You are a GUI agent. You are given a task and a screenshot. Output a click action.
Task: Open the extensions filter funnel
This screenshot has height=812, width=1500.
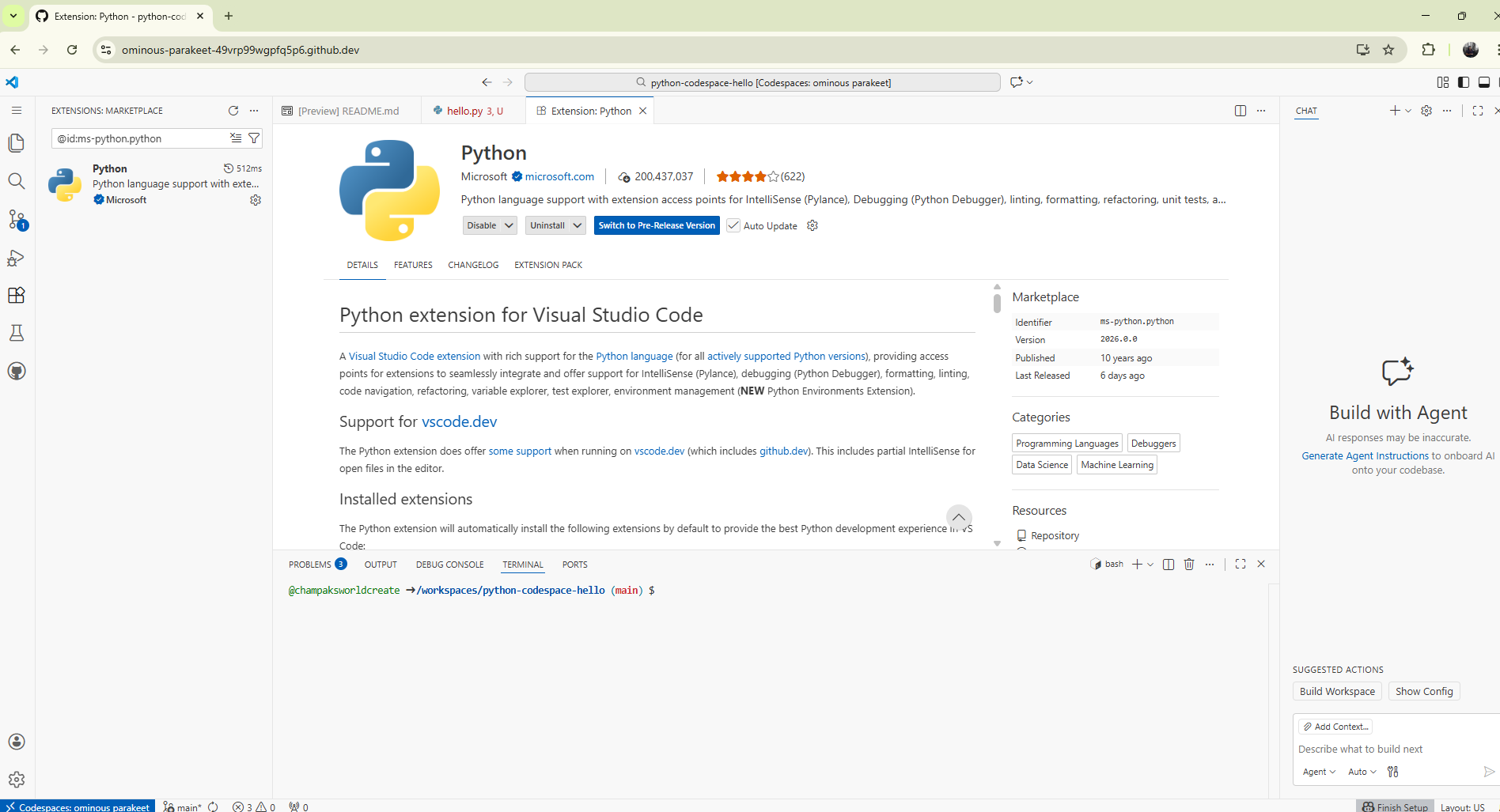254,138
